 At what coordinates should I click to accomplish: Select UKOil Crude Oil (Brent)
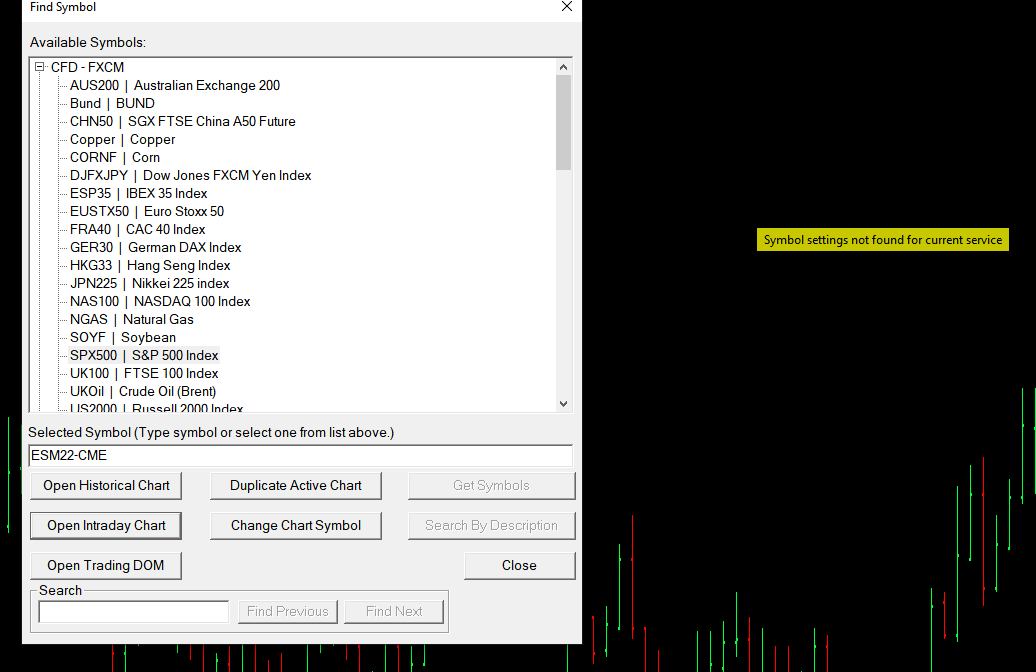pyautogui.click(x=143, y=391)
